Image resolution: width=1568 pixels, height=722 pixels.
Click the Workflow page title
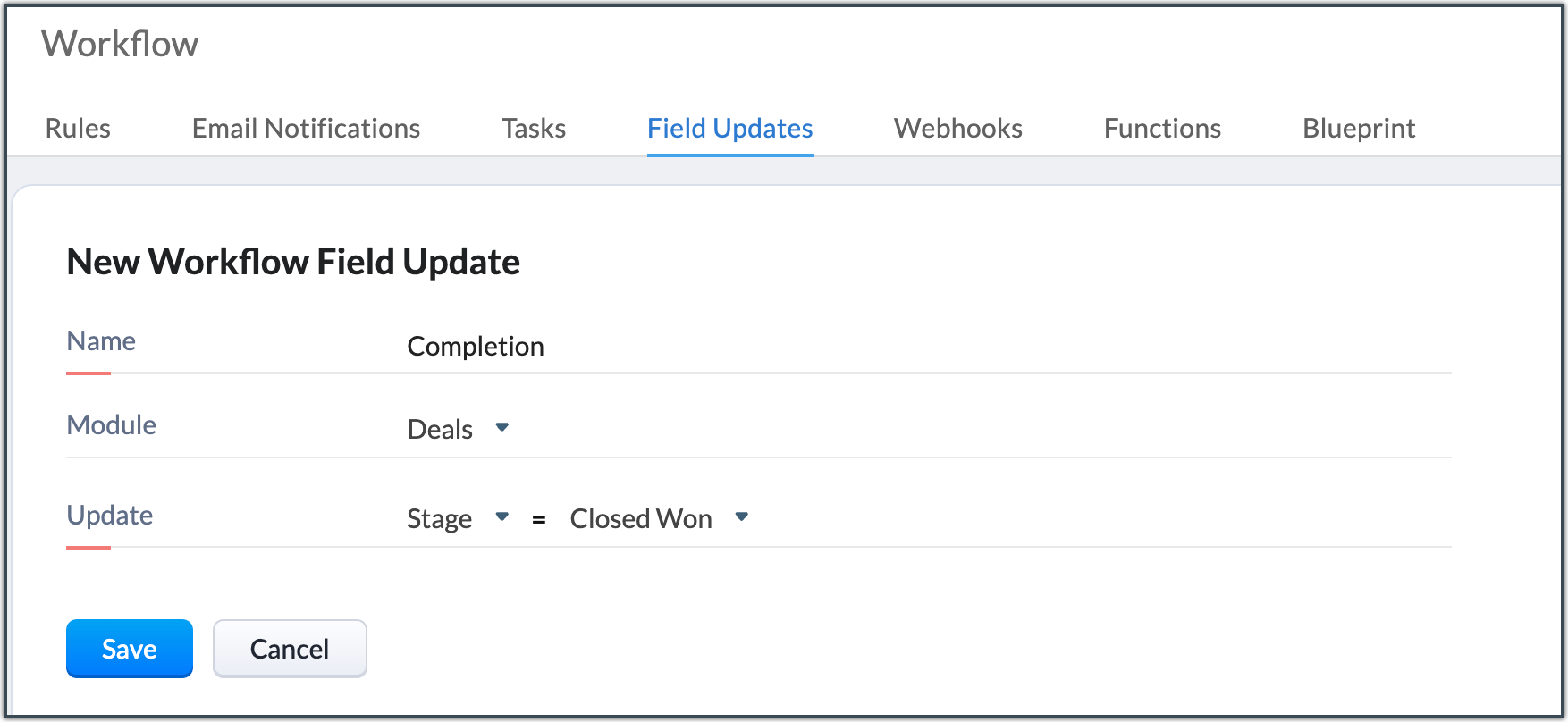tap(120, 45)
